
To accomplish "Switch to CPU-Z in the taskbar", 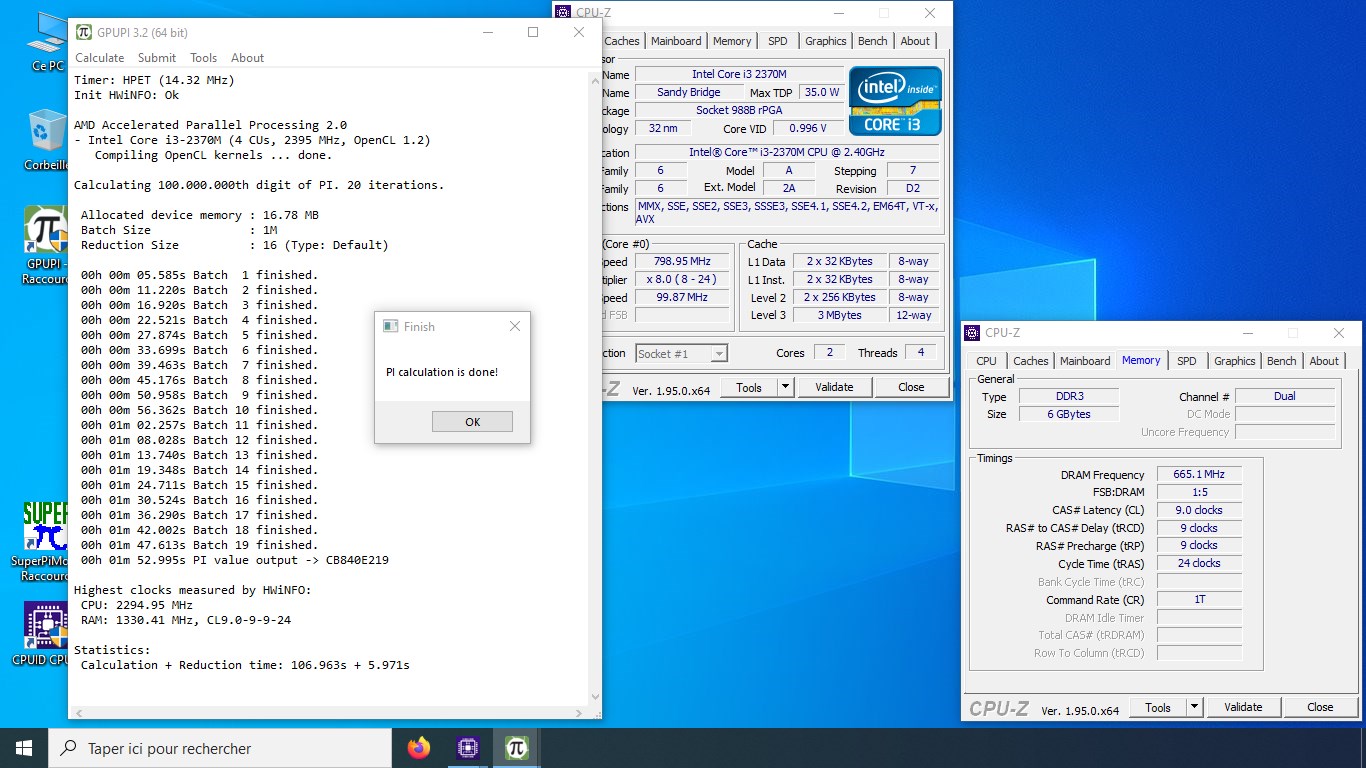I will (x=467, y=748).
